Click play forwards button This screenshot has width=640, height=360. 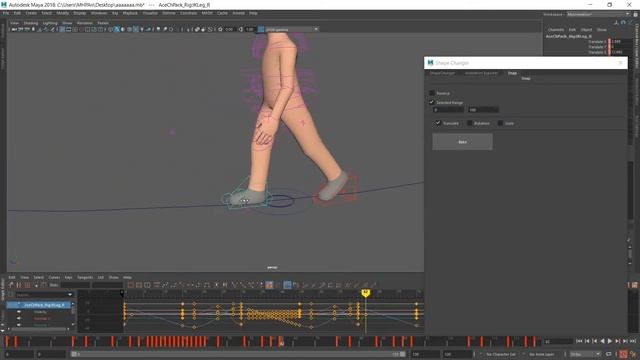[610, 341]
